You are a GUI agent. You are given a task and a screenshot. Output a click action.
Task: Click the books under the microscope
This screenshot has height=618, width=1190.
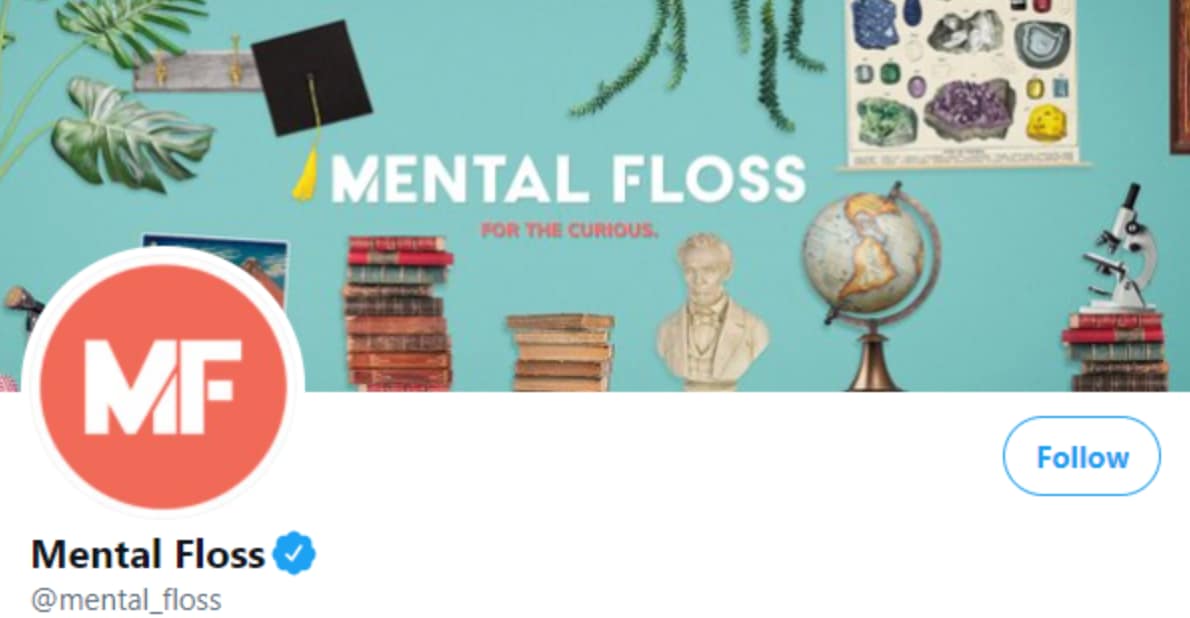1117,351
